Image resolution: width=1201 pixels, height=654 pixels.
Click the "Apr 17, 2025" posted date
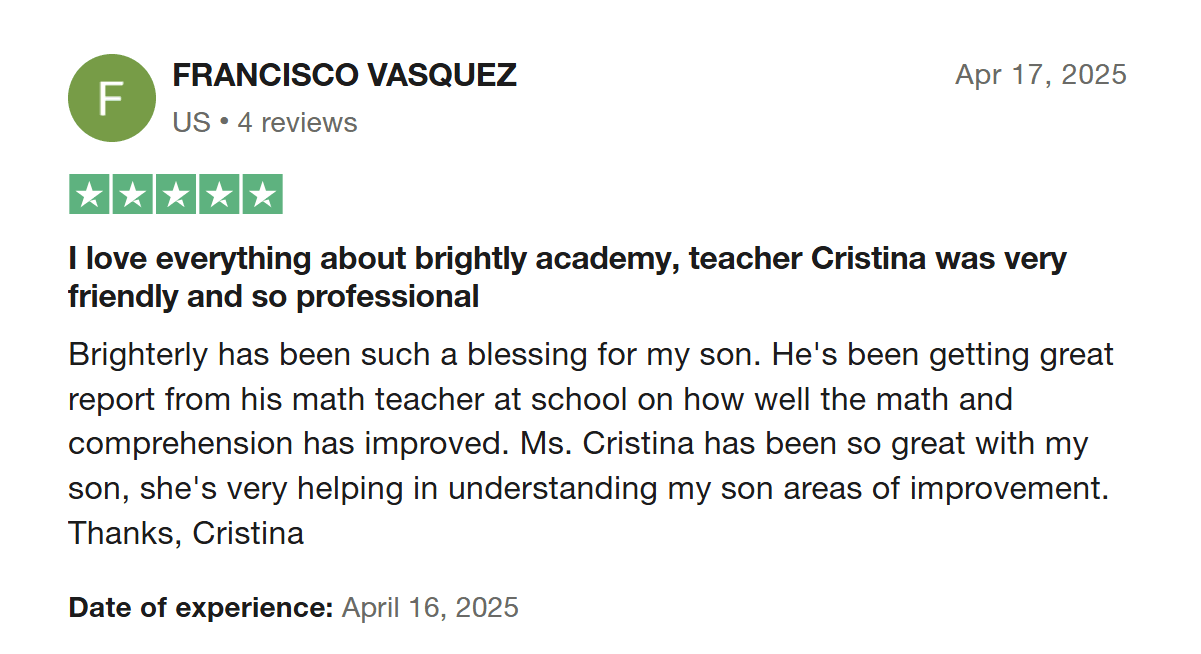[x=1040, y=75]
